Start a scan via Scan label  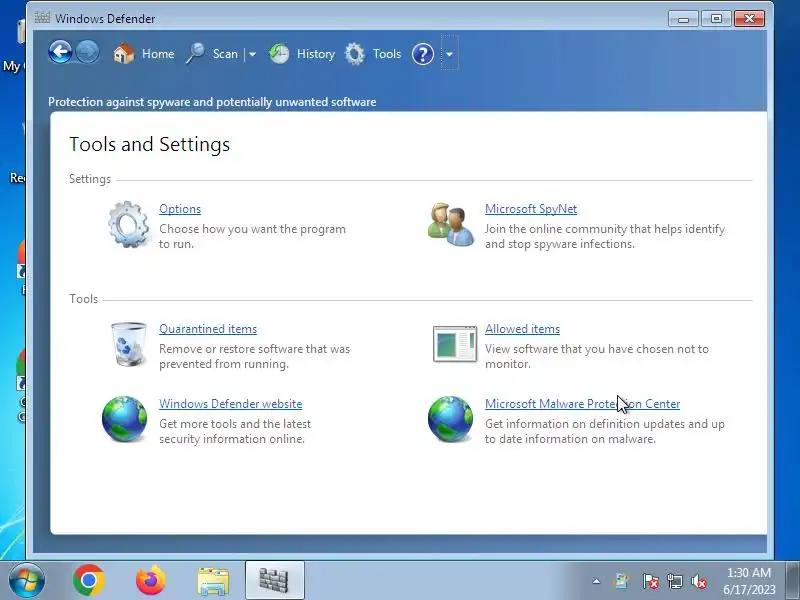click(x=225, y=54)
